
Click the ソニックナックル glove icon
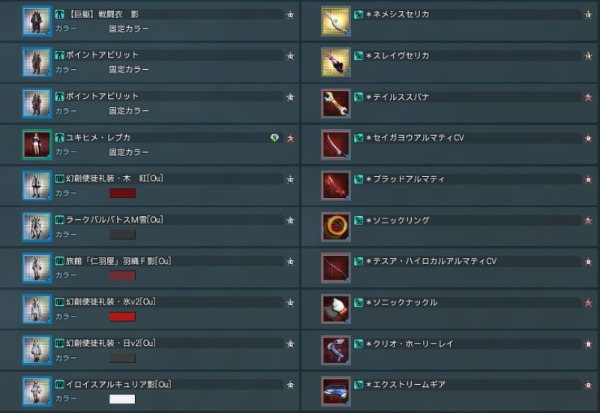pos(336,309)
